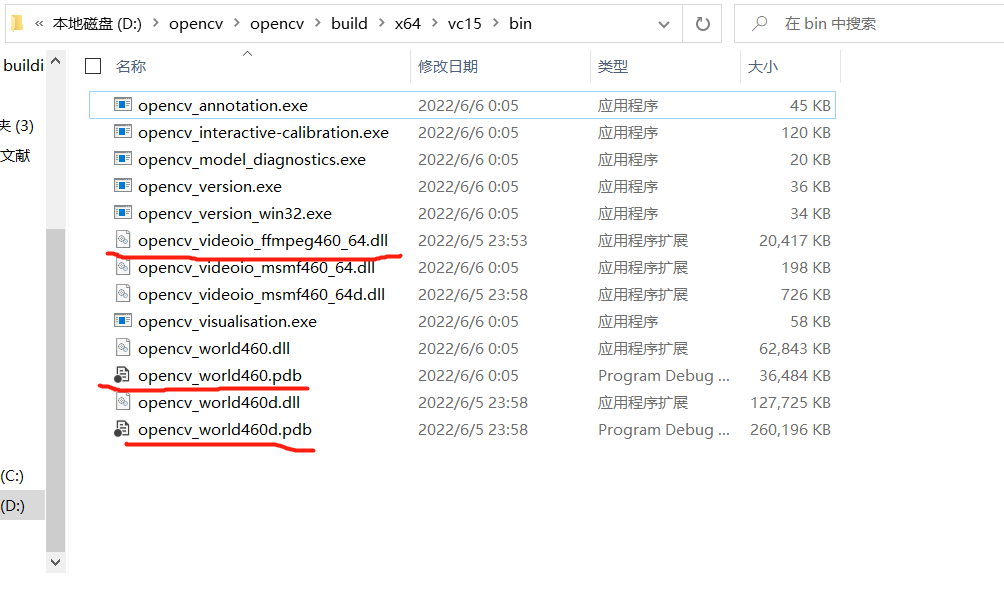Go to the x64 breadcrumb folder
Image resolution: width=1004 pixels, height=591 pixels.
(407, 24)
